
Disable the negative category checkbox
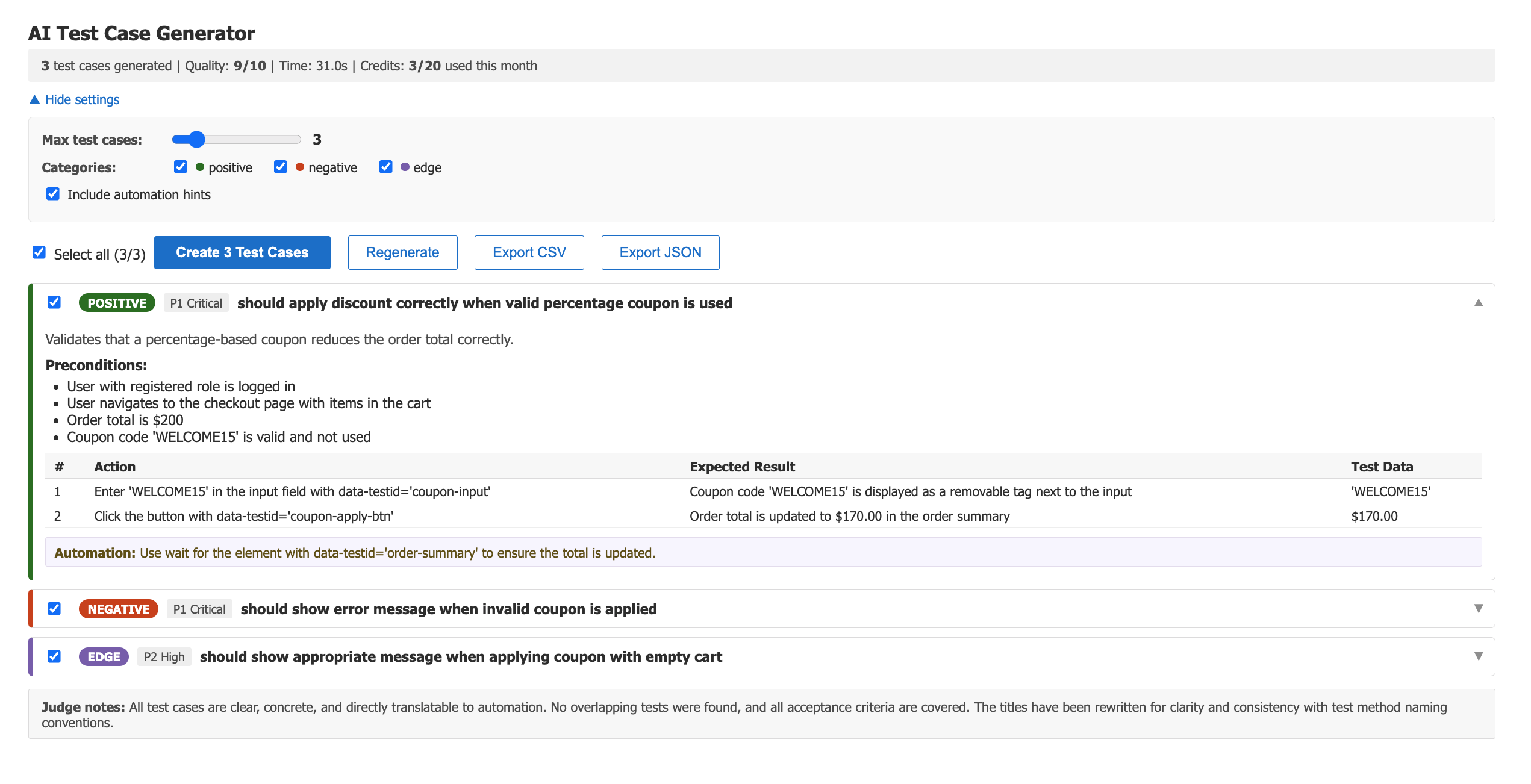tap(280, 167)
